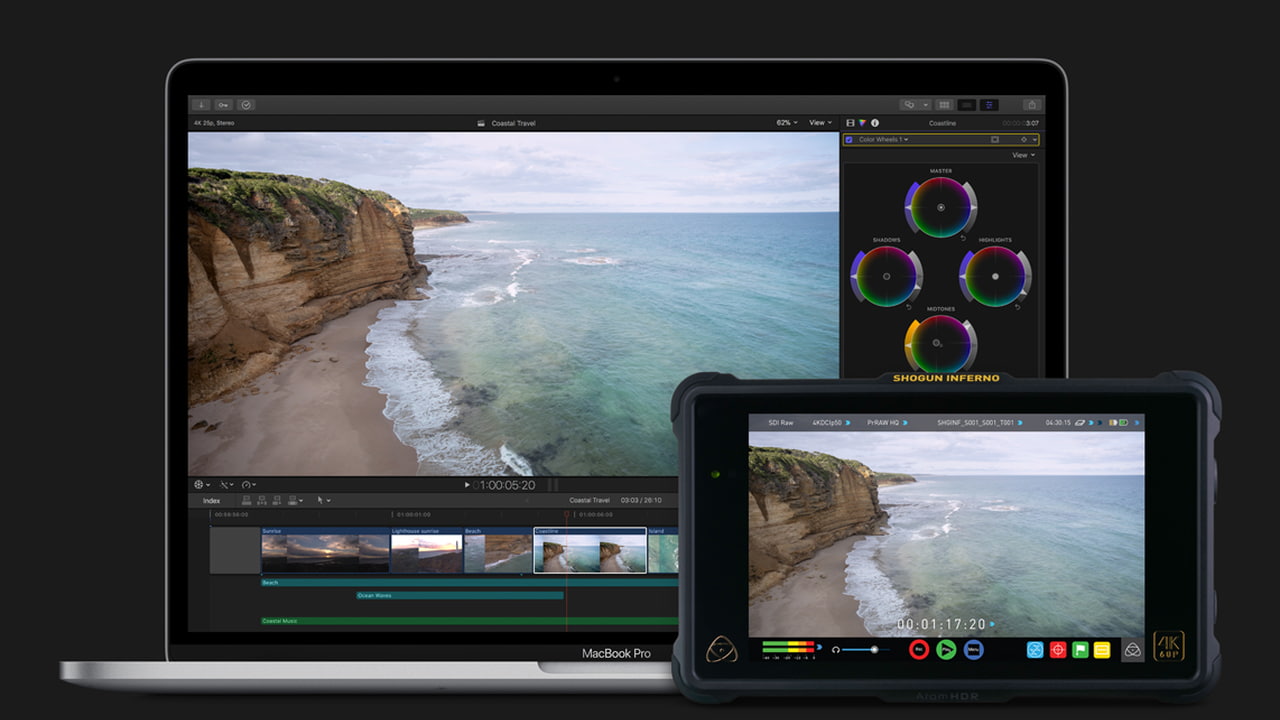This screenshot has height=720, width=1280.
Task: Play the viewer with the play button
Action: coord(467,485)
